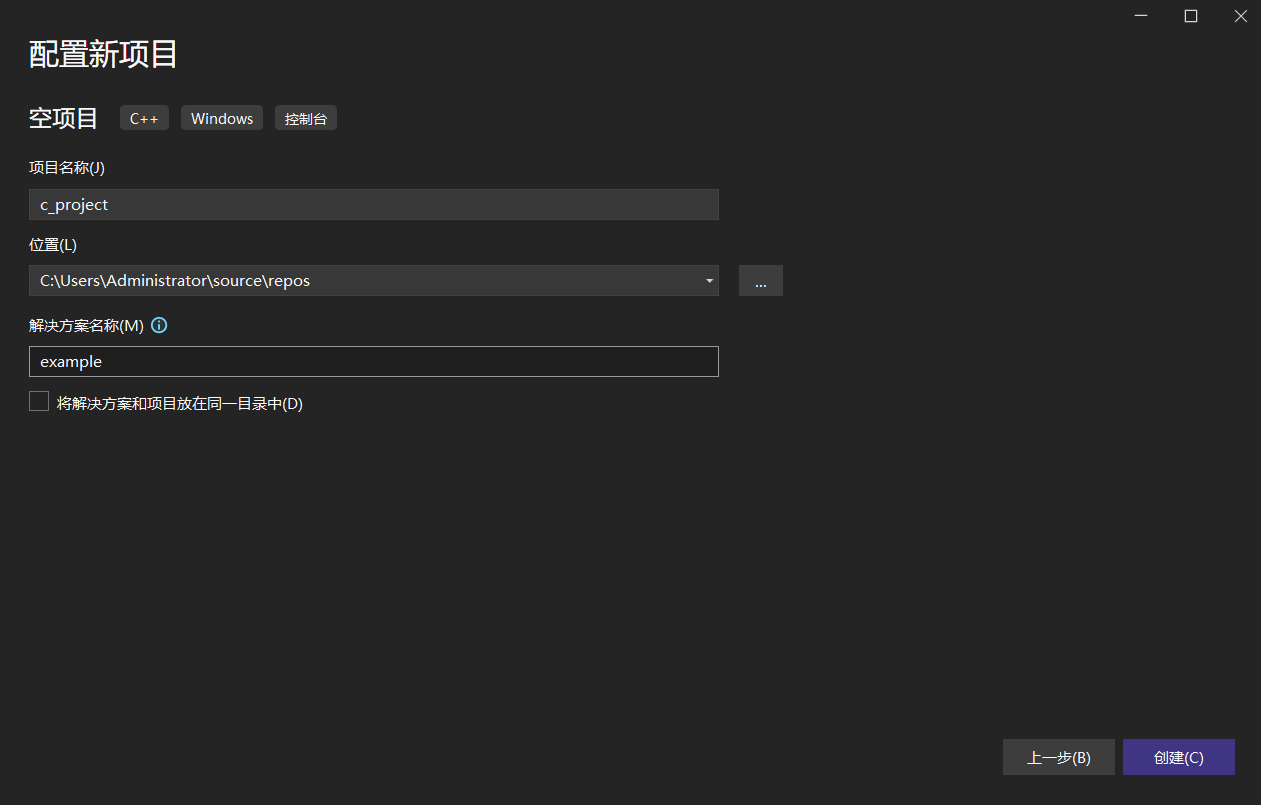
Task: Click the 控制台 project type tag
Action: tap(306, 118)
